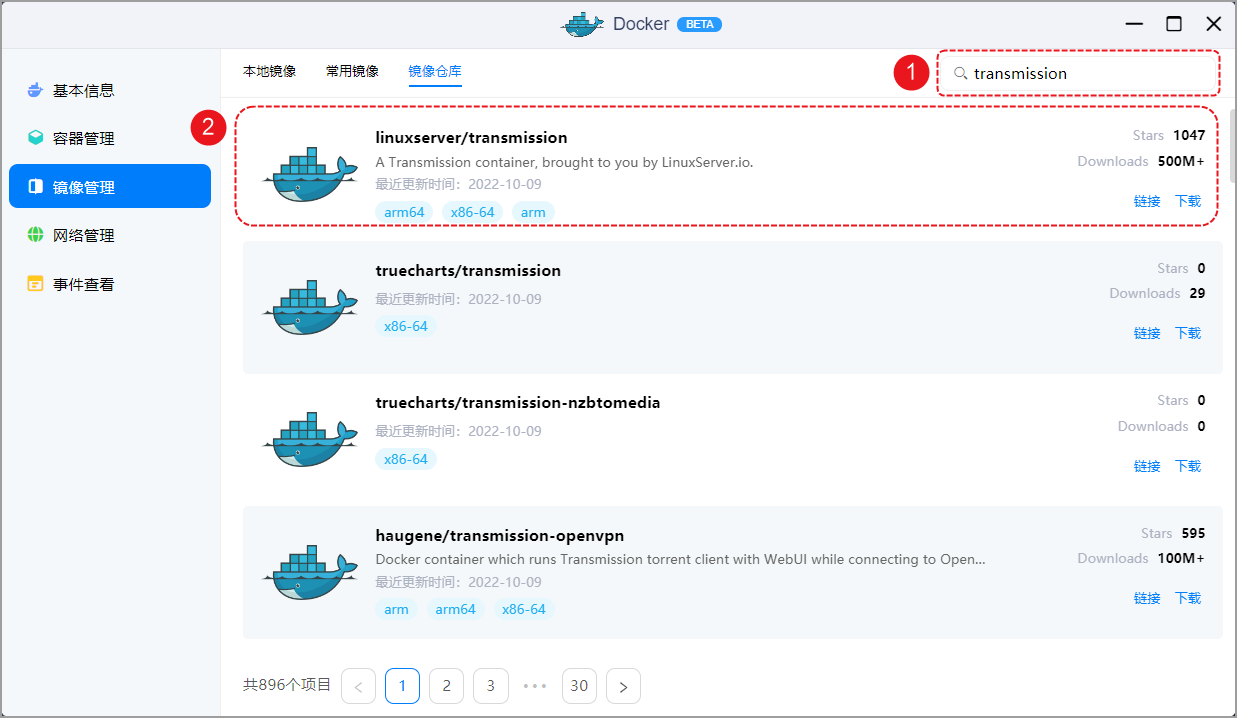This screenshot has width=1237, height=718.
Task: Click the search magnifier icon
Action: click(x=960, y=73)
